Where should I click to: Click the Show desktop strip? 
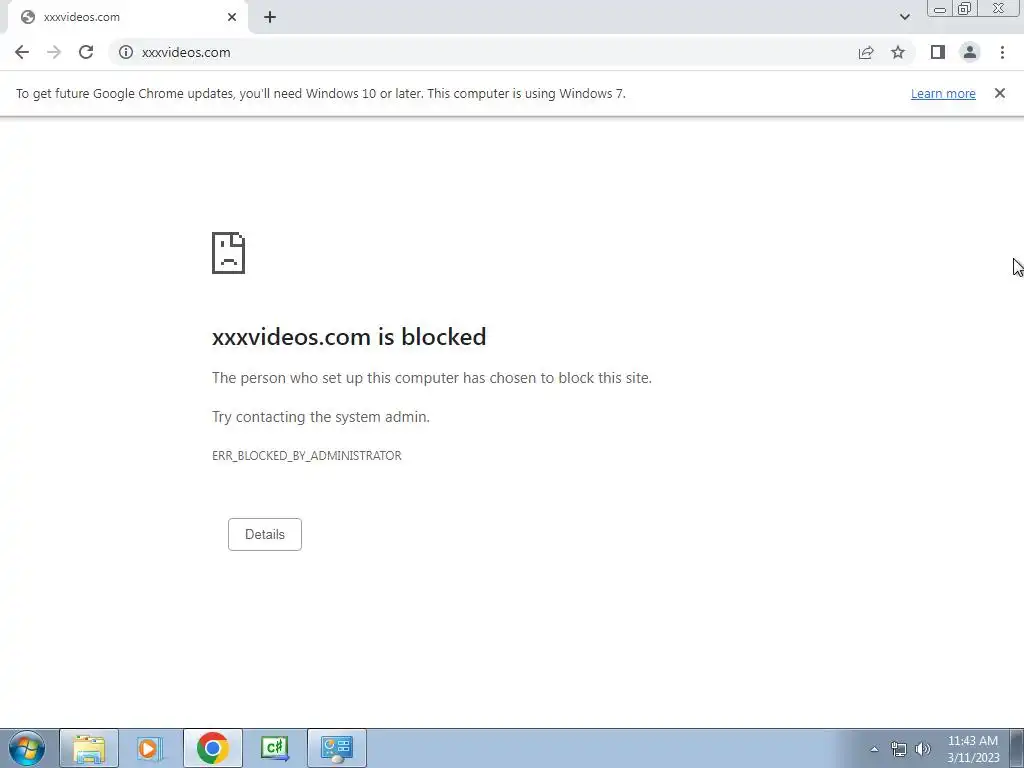[x=1017, y=748]
